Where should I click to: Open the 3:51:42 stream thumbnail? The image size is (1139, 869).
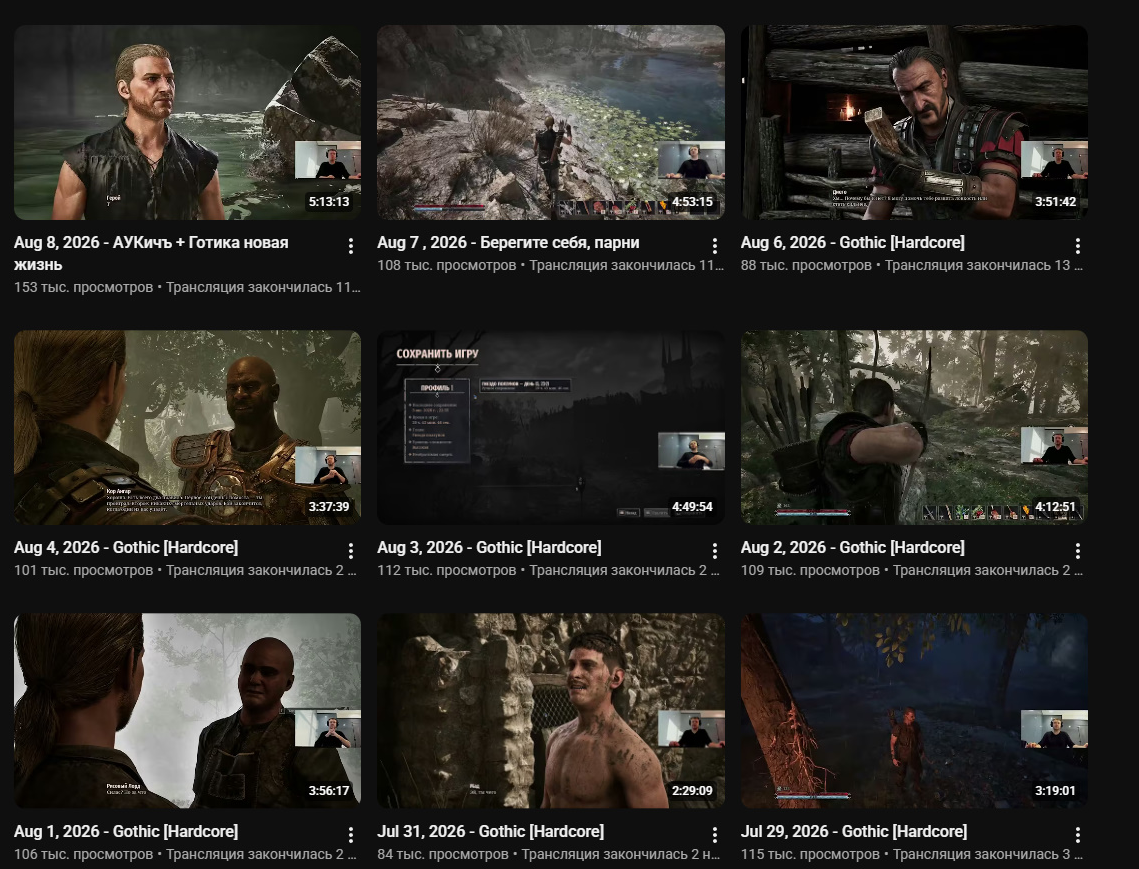coord(914,122)
